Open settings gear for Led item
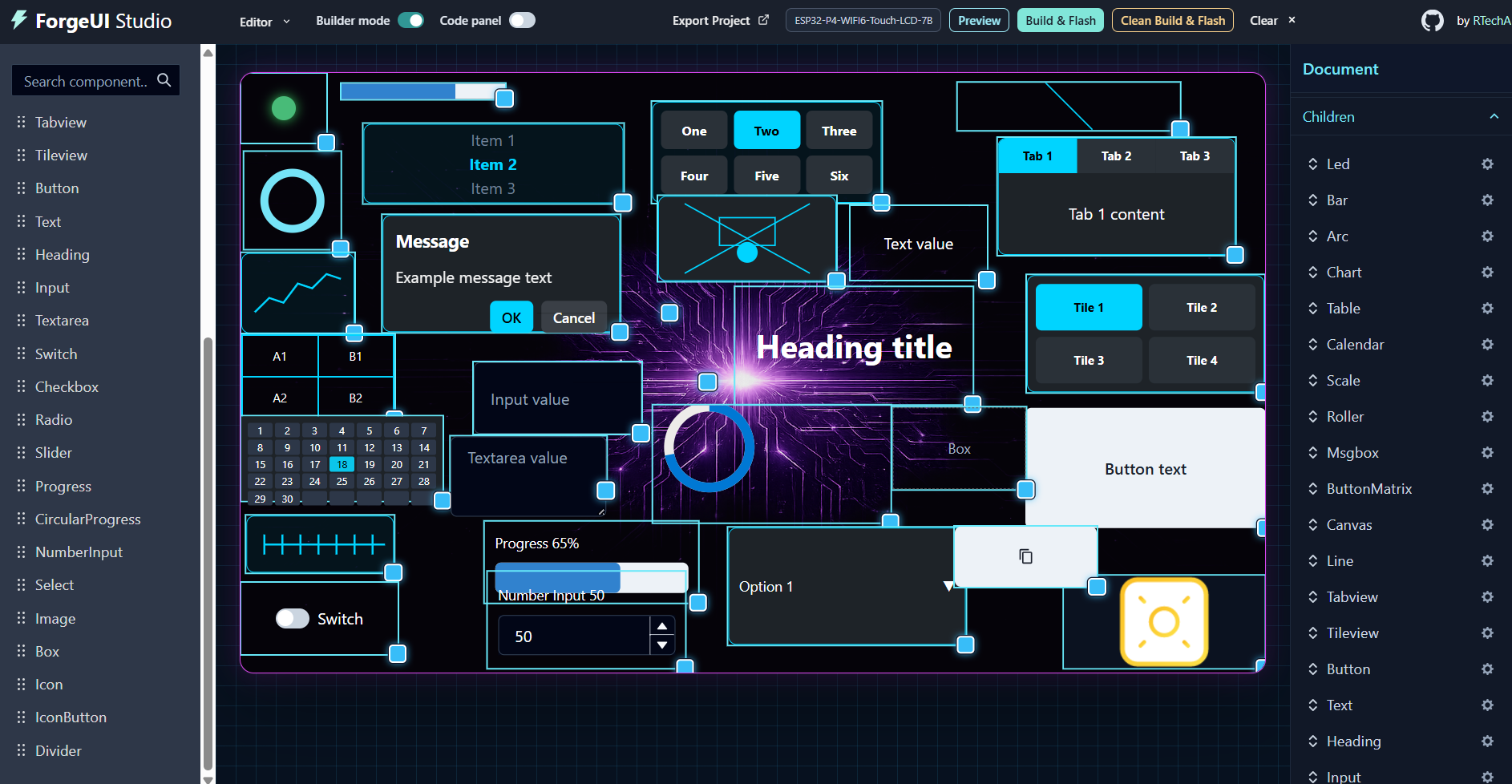The height and width of the screenshot is (784, 1512). (x=1487, y=164)
